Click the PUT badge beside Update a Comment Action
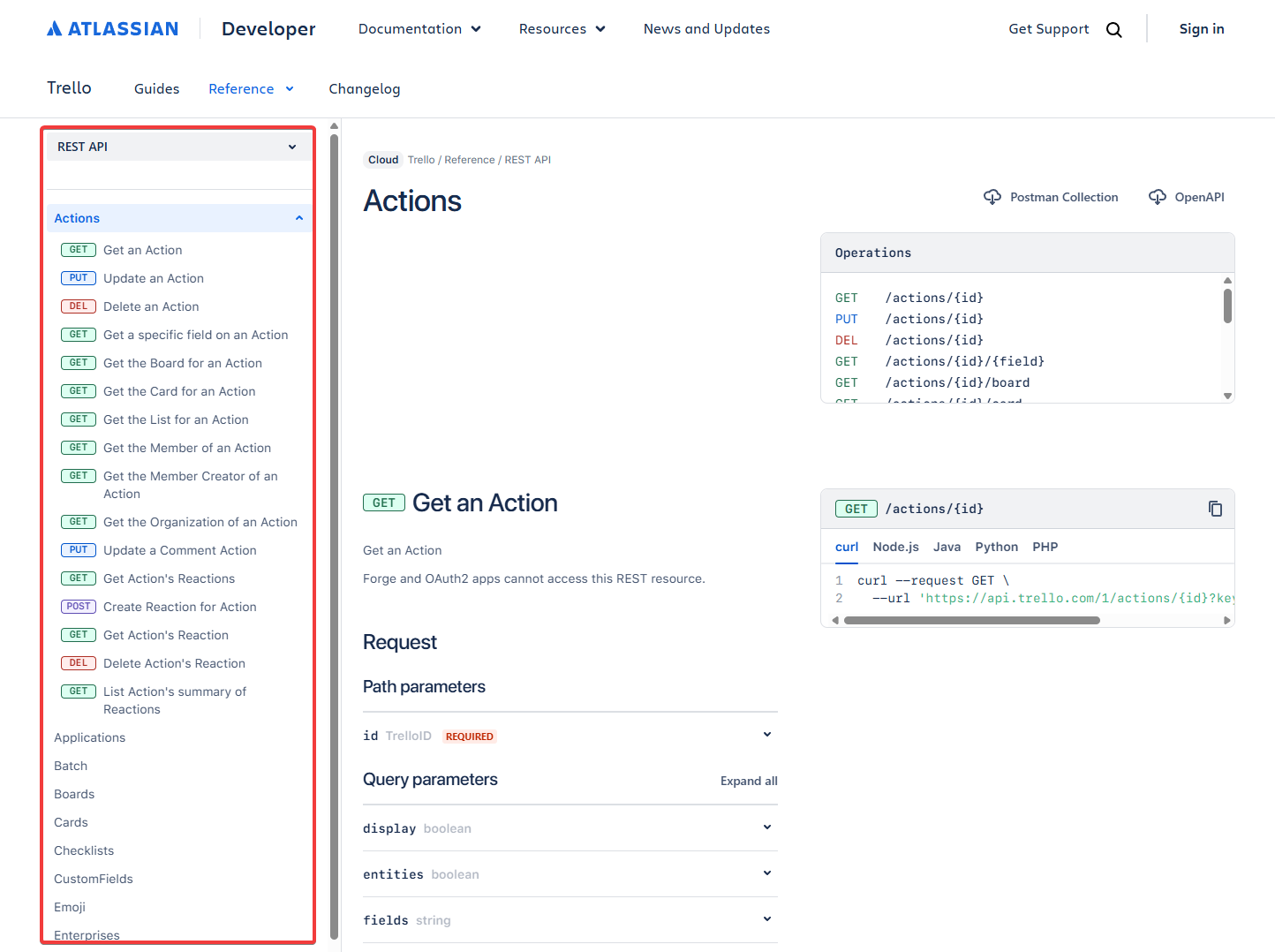1275x952 pixels. click(78, 549)
